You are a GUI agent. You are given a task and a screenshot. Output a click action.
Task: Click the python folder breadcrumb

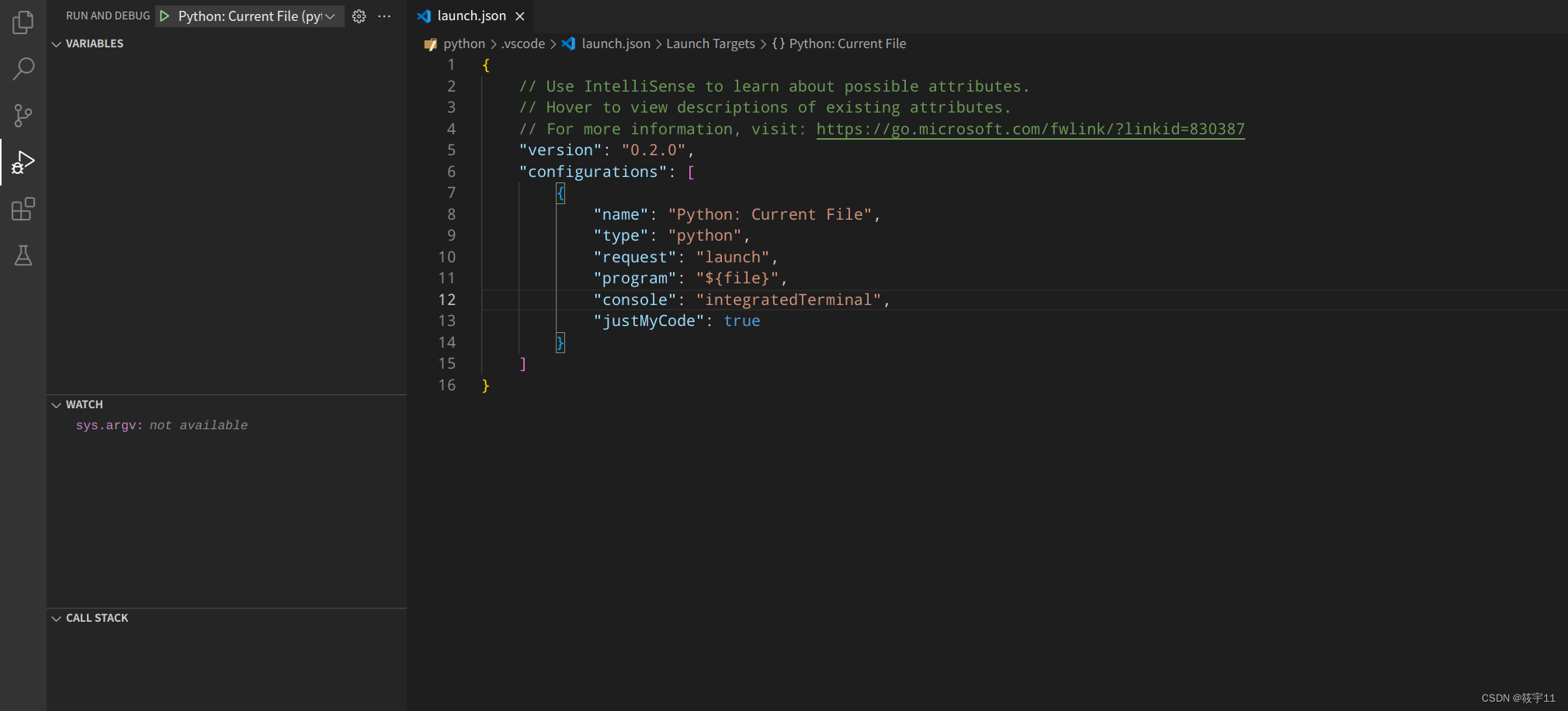pos(463,43)
